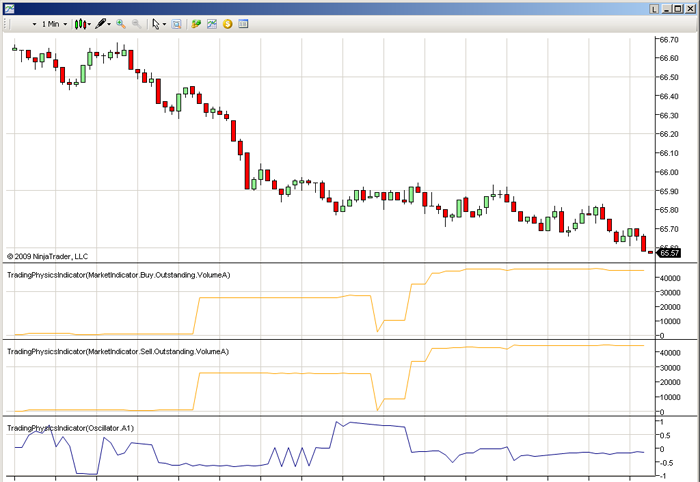
Task: Open the indicators chart icon
Action: [212, 23]
